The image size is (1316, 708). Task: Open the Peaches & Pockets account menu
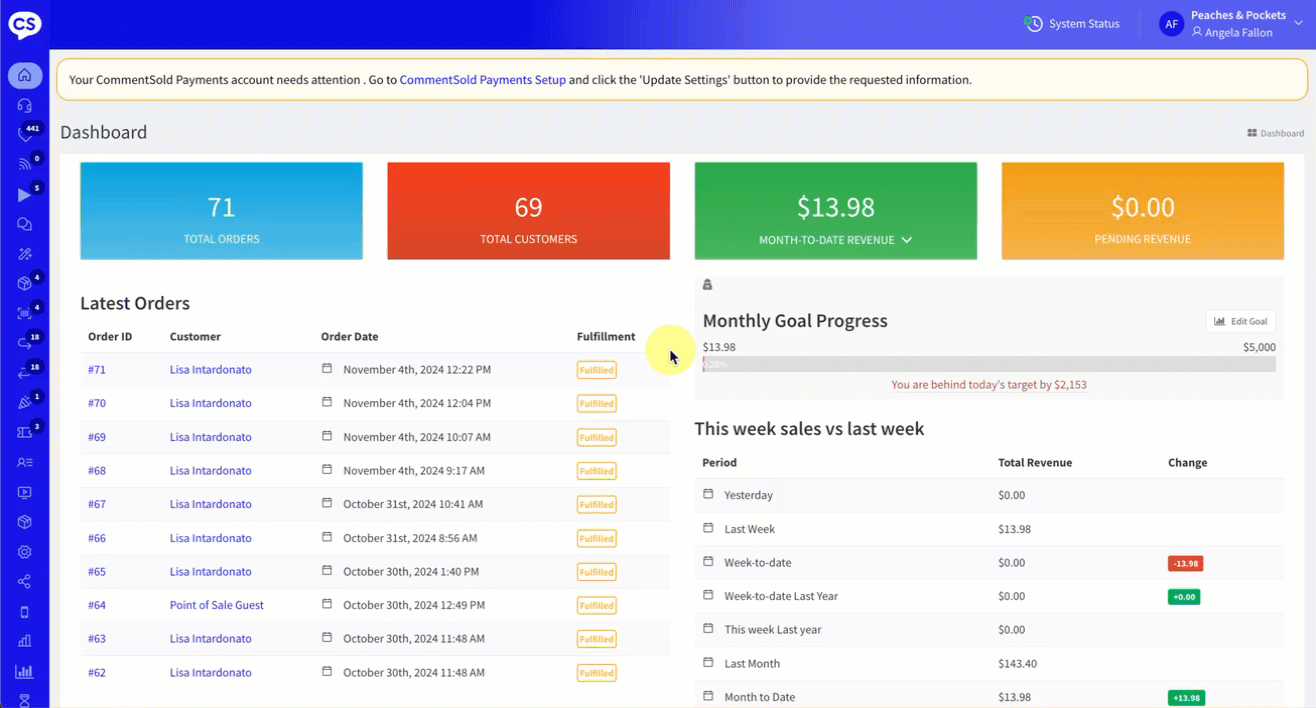(1232, 24)
